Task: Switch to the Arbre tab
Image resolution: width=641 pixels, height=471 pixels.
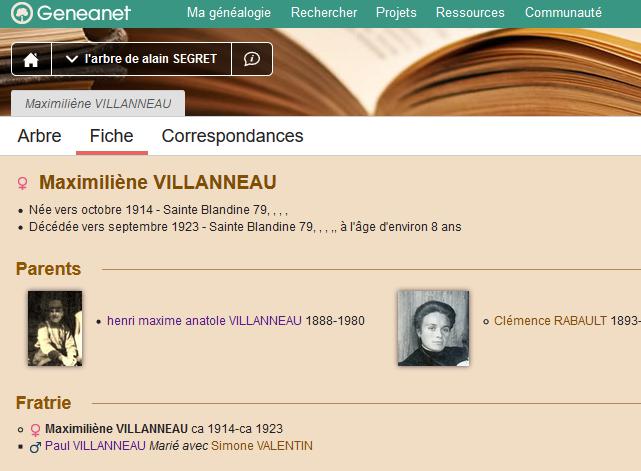Action: (39, 136)
